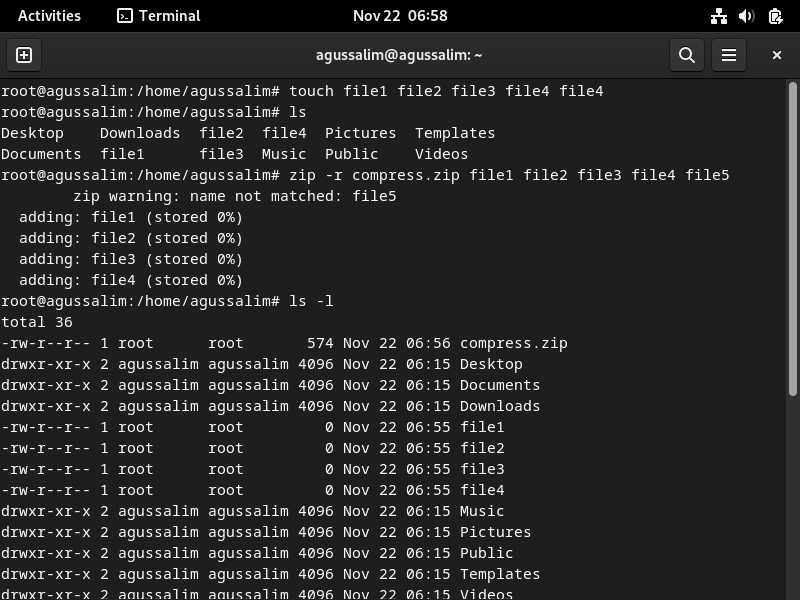
Task: Click the terminal vertical scrollbar
Action: (x=792, y=239)
